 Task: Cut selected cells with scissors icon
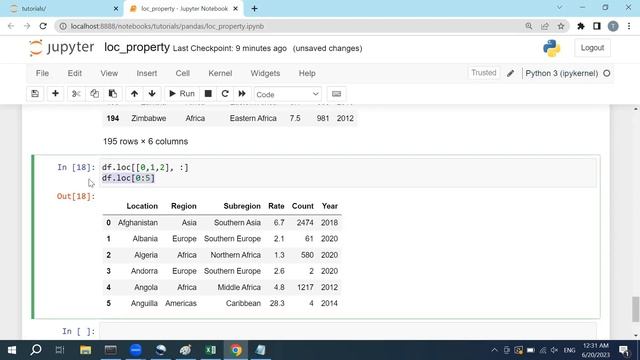pyautogui.click(x=76, y=94)
